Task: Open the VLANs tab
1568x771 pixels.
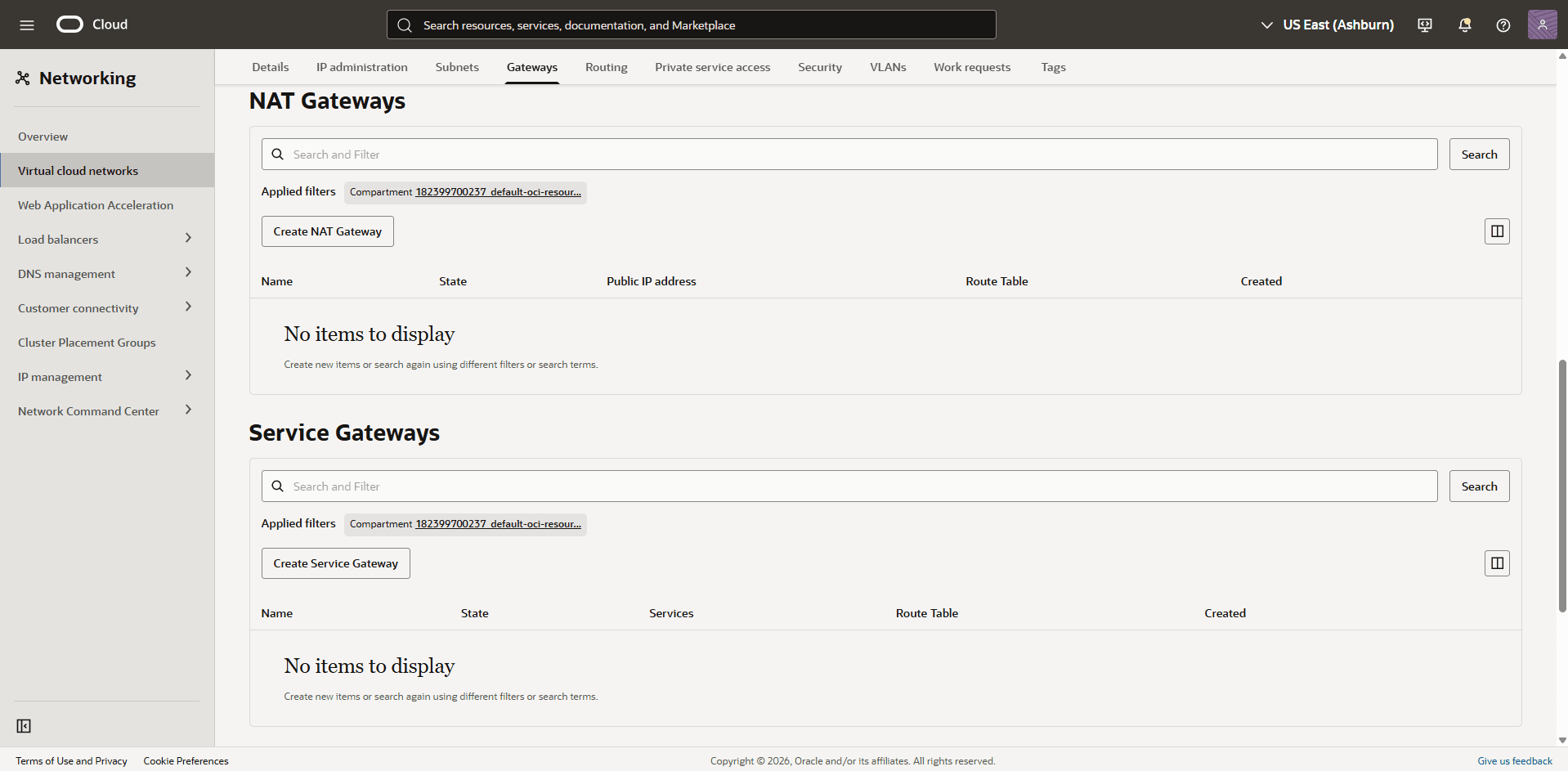Action: (x=888, y=67)
